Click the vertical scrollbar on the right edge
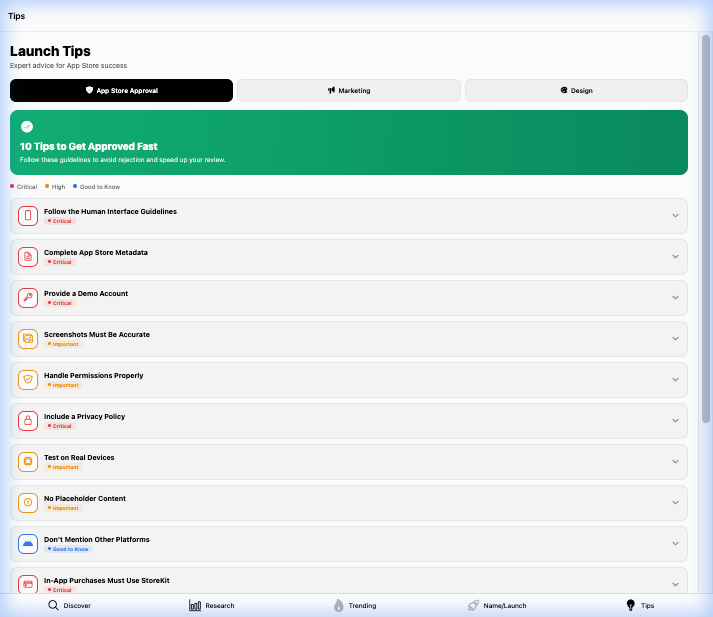713x617 pixels. click(x=706, y=230)
